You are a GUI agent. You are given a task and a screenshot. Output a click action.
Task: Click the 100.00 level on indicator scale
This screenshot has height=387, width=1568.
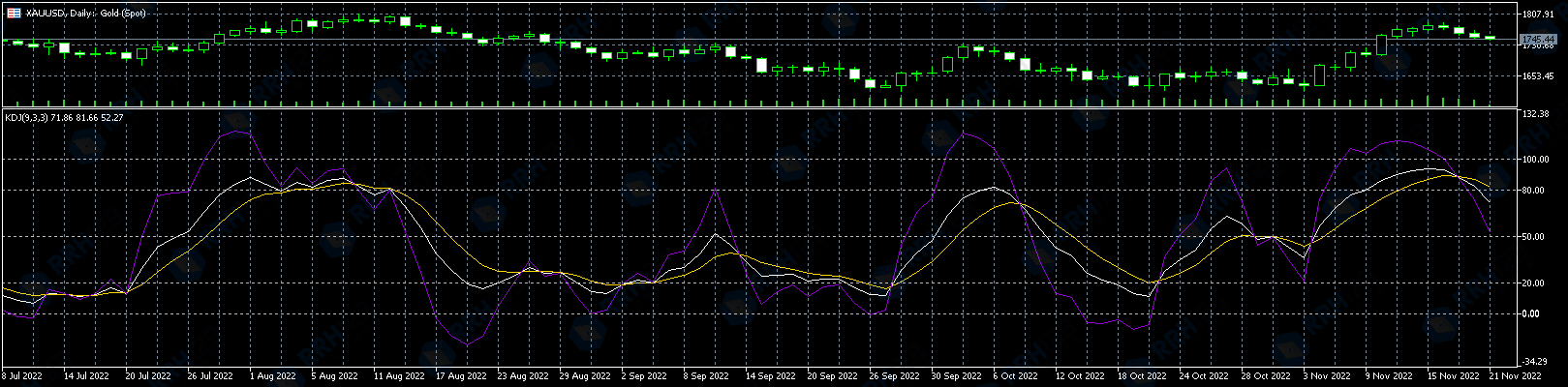point(1536,160)
